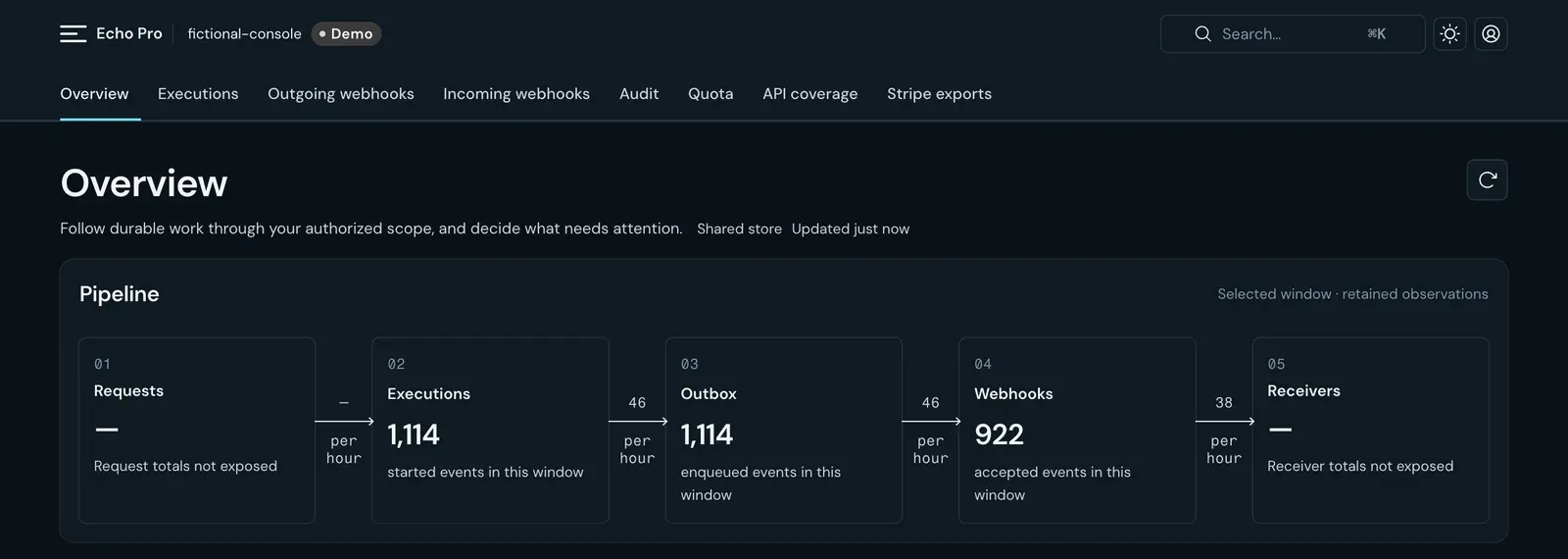Focus the Search input field

tap(1293, 33)
